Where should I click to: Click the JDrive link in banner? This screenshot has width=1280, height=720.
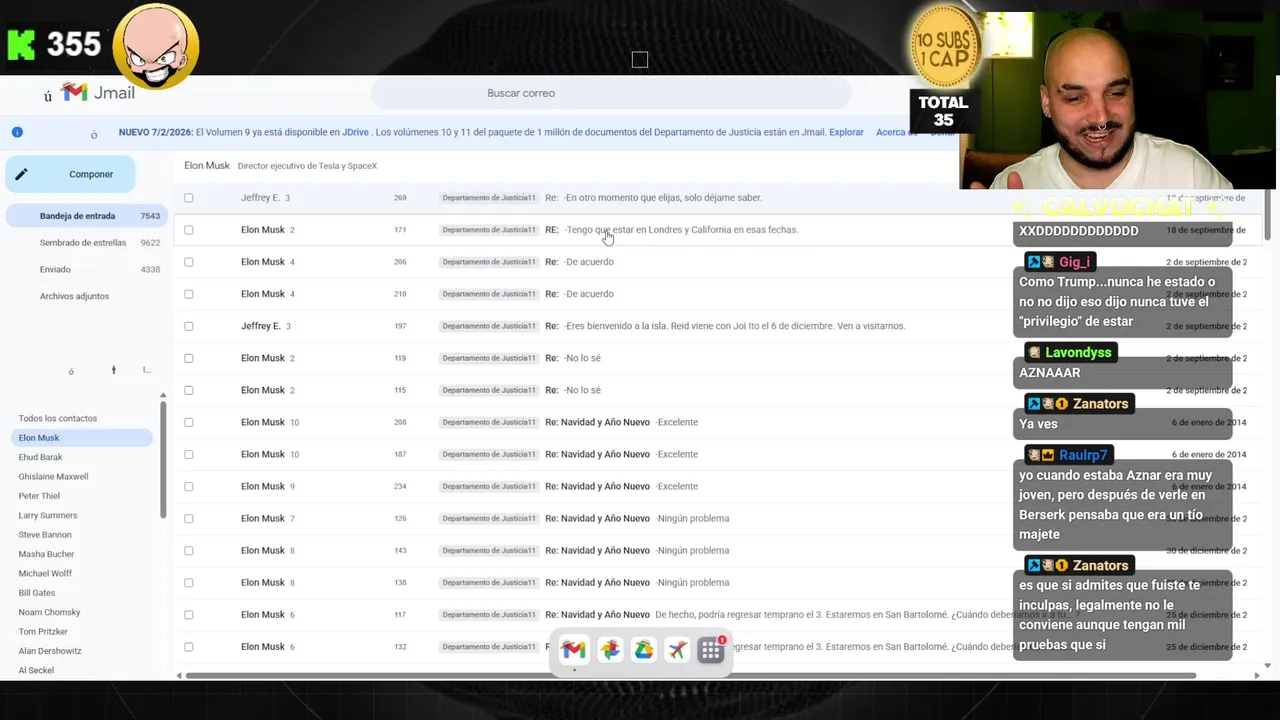coord(355,132)
